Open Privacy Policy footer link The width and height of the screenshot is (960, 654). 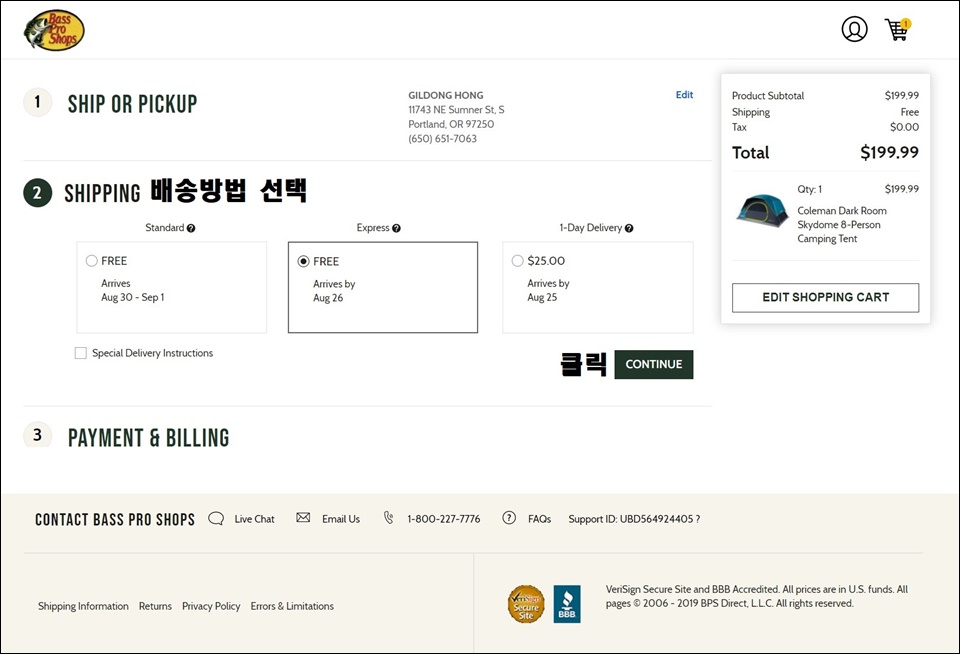(211, 606)
